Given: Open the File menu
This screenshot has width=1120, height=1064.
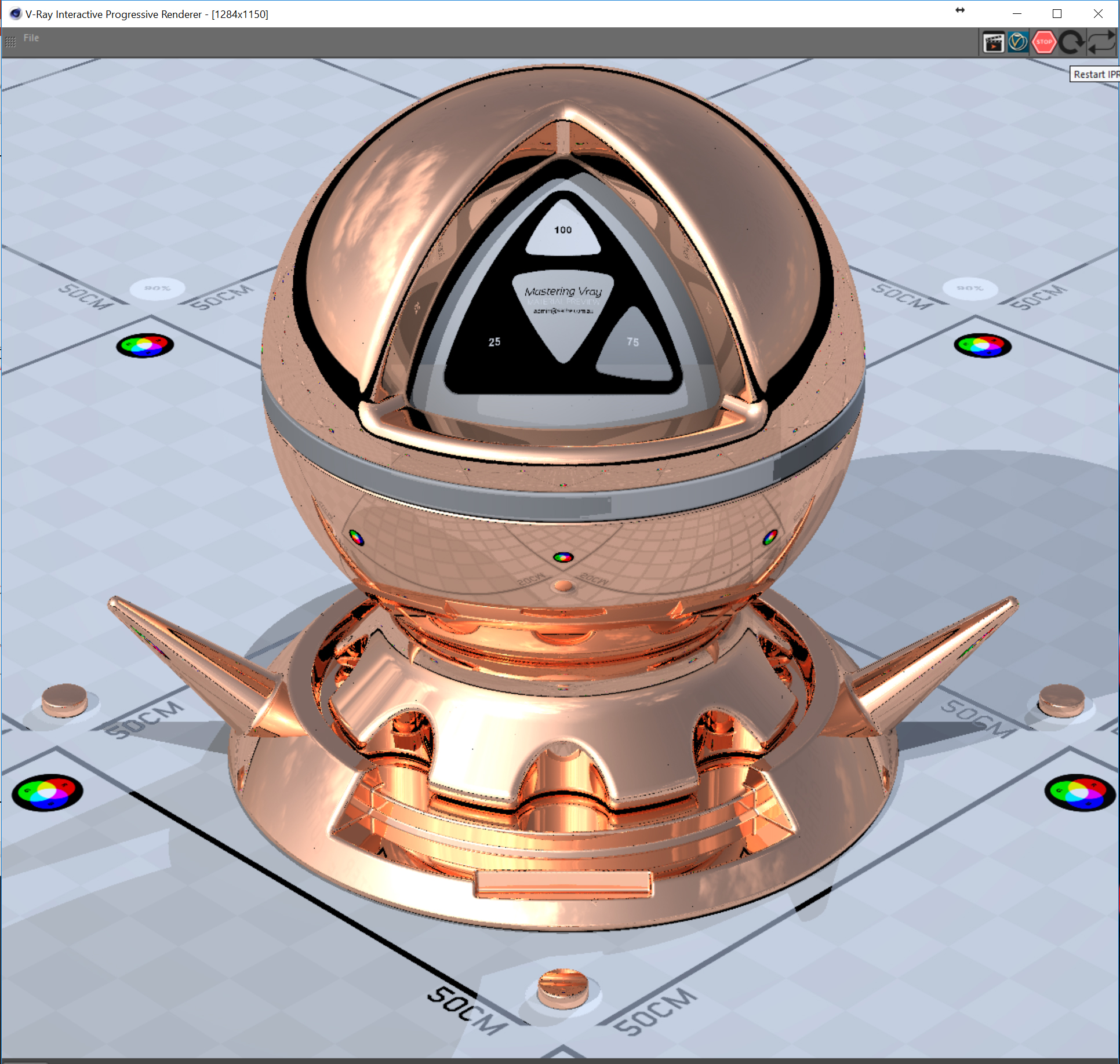Looking at the screenshot, I should tap(31, 38).
